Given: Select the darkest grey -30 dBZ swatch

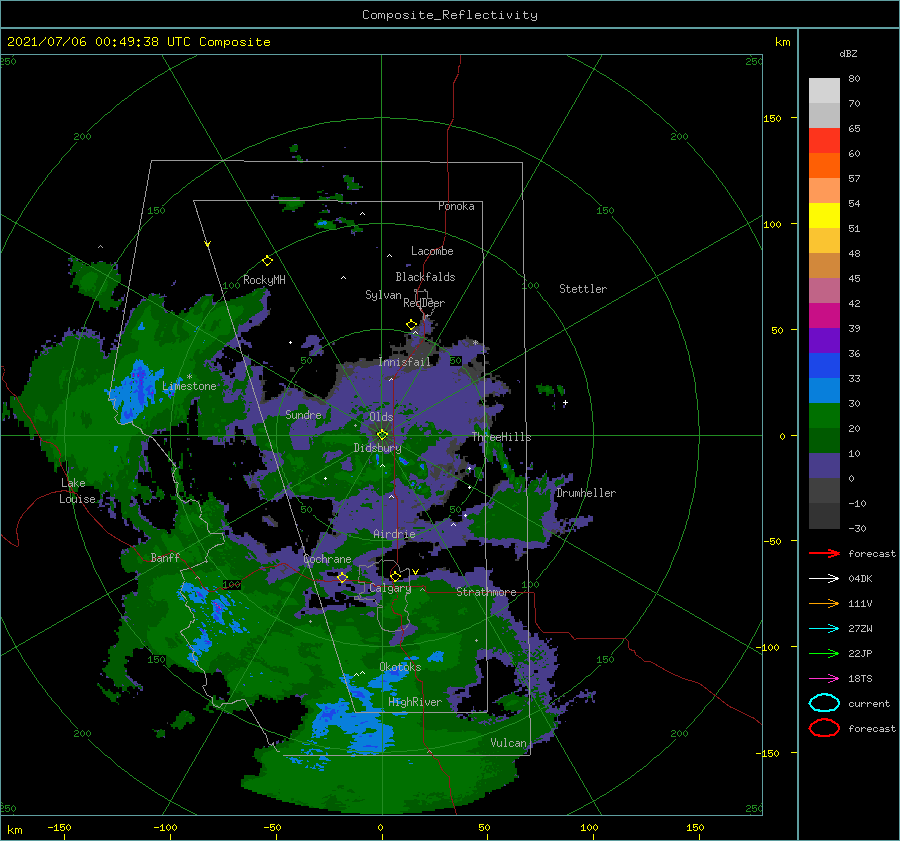Looking at the screenshot, I should pyautogui.click(x=824, y=516).
